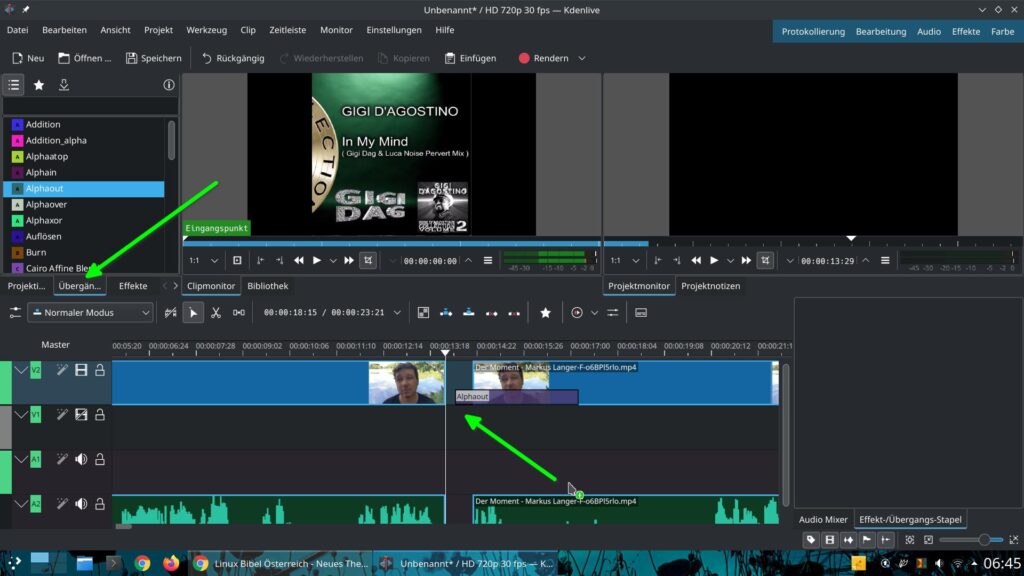
Task: Play the clip in the Clipmonitor
Action: click(x=317, y=261)
